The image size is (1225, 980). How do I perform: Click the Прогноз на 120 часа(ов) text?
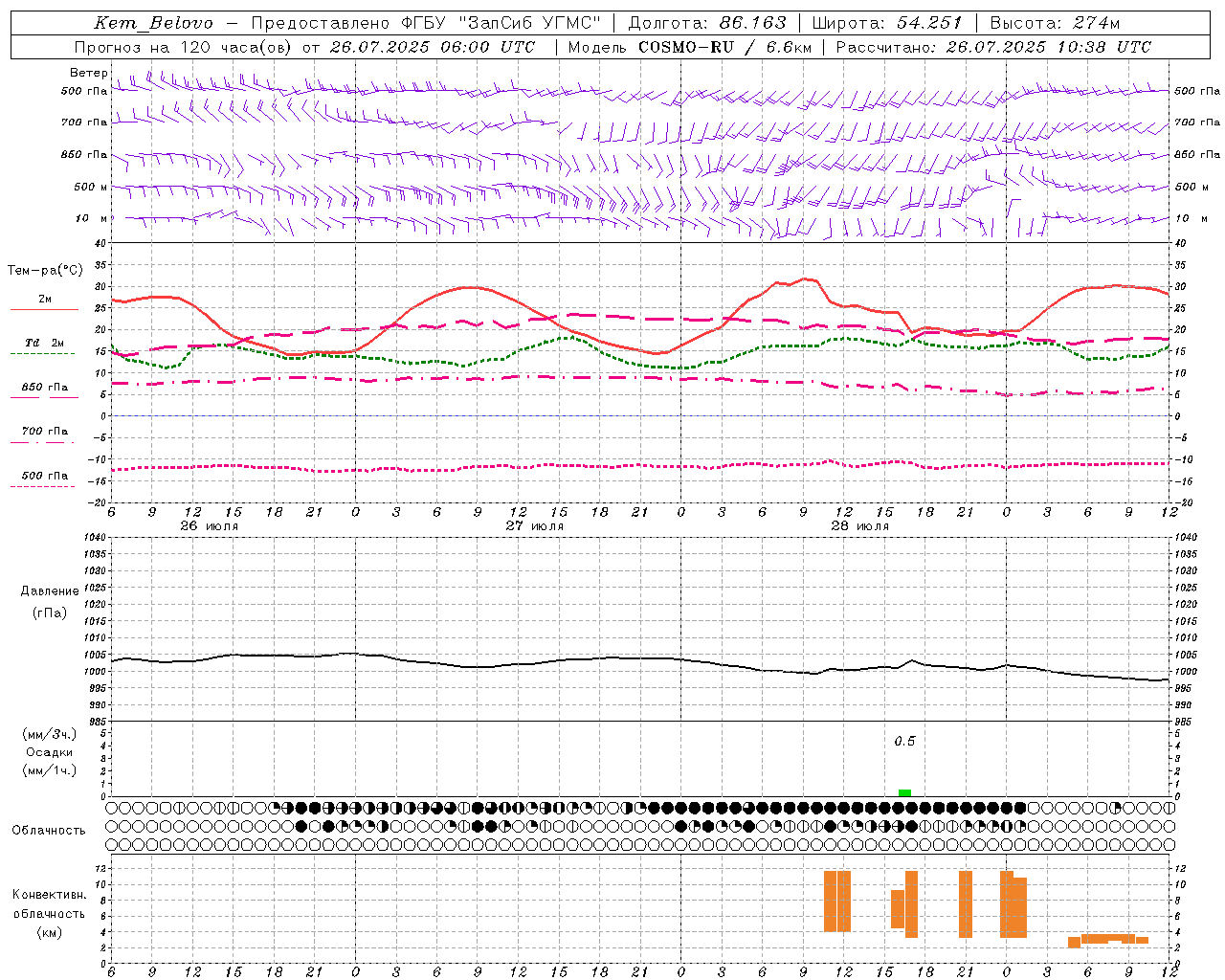click(x=183, y=47)
